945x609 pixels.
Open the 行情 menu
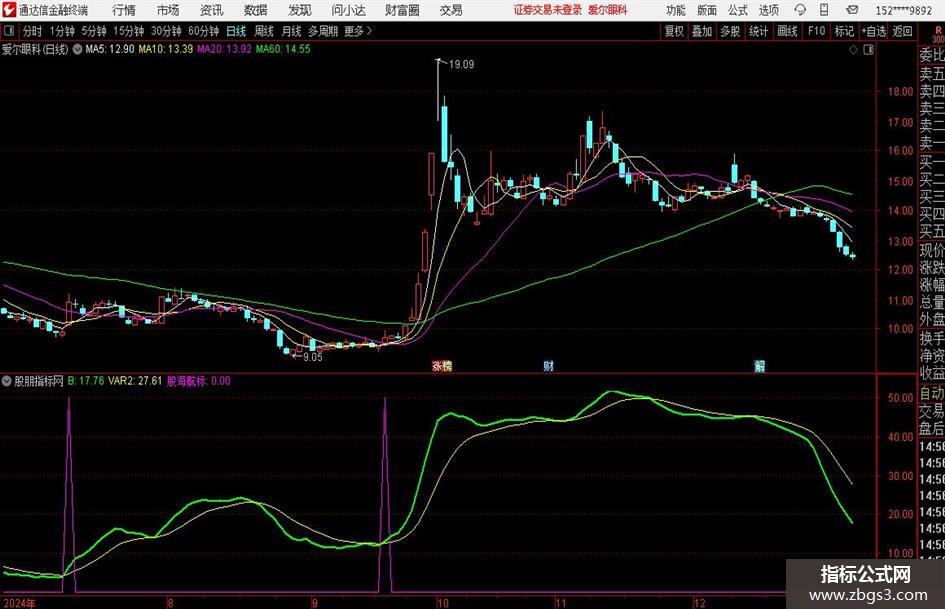tap(124, 10)
